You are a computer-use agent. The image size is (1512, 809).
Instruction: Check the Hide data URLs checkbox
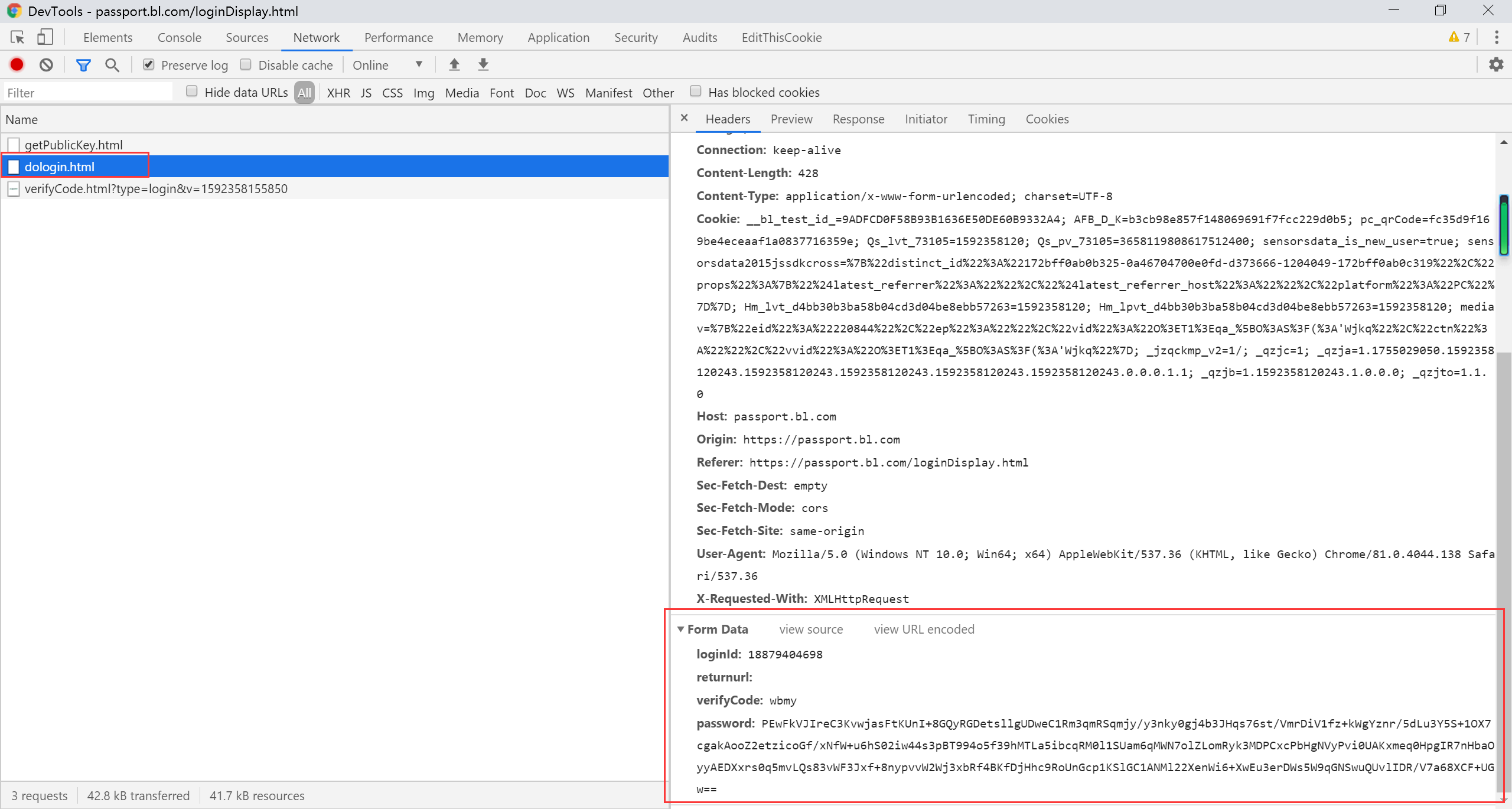coord(191,92)
